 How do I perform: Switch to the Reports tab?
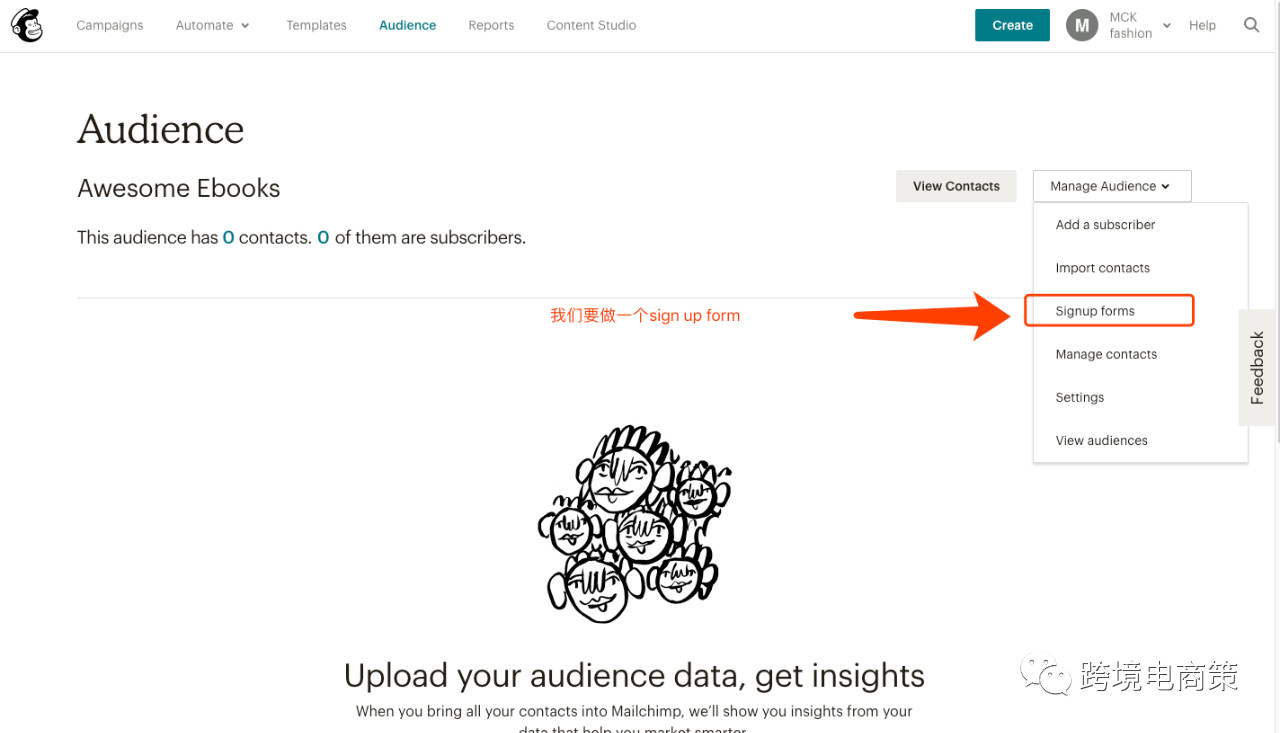(491, 25)
